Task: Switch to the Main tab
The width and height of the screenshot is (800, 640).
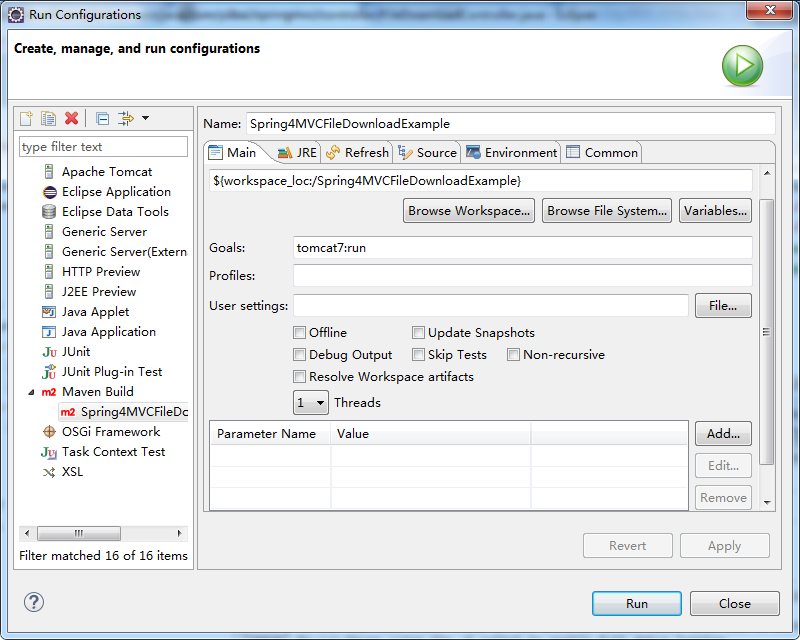Action: coord(233,153)
